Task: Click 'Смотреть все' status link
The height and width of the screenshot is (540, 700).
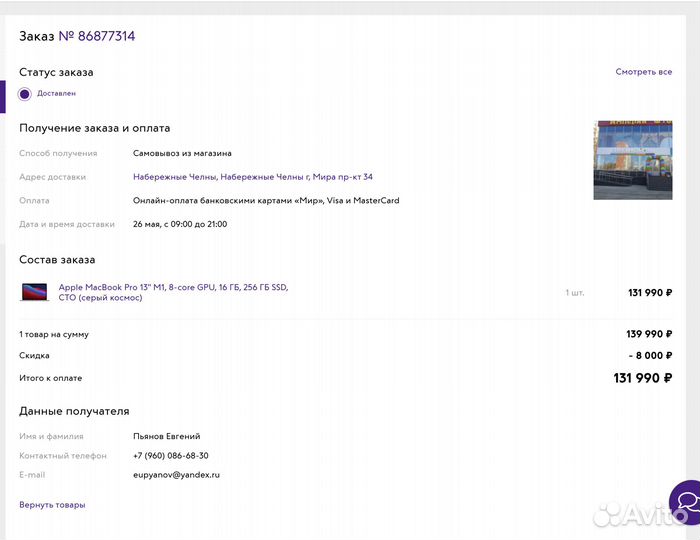Action: pos(643,72)
